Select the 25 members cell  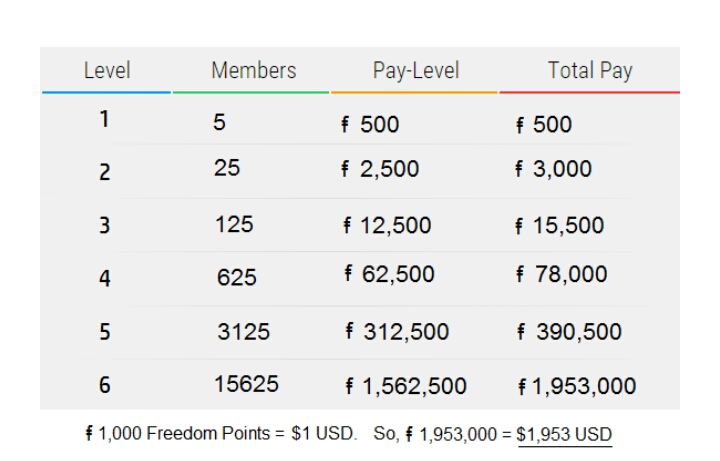point(227,168)
